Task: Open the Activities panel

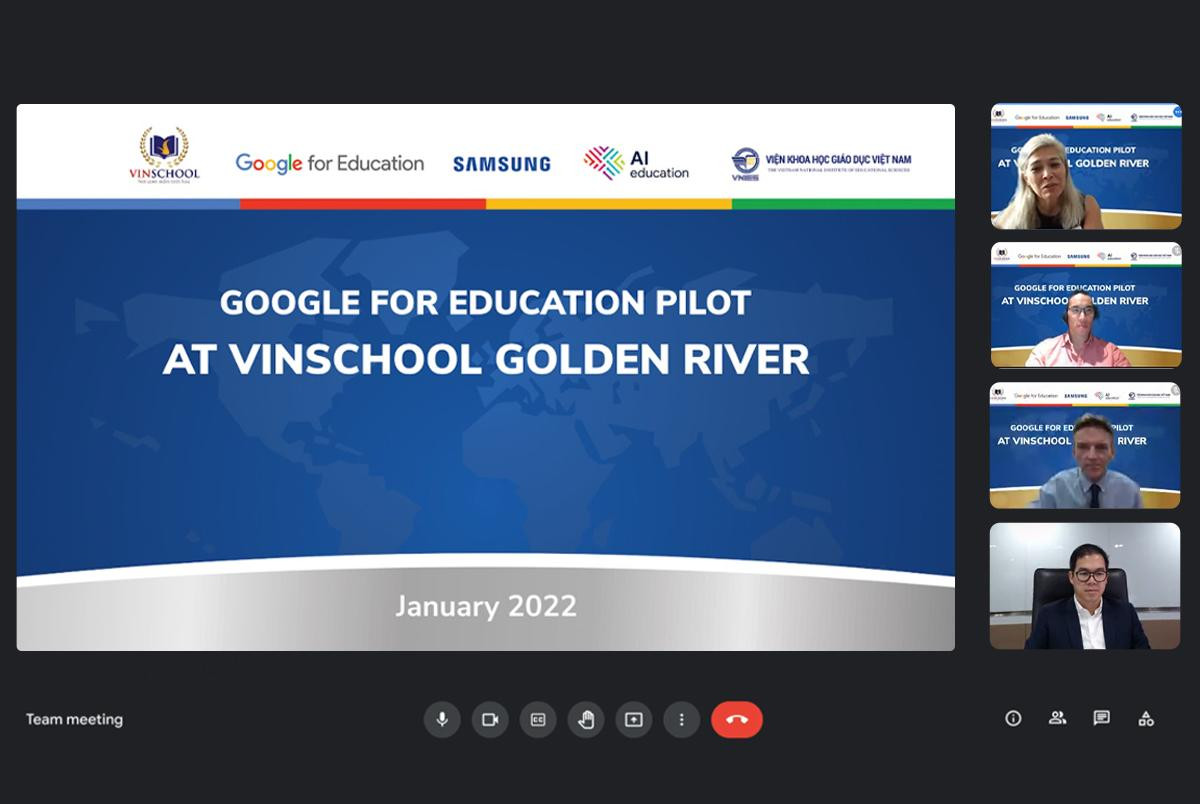Action: [x=1145, y=718]
